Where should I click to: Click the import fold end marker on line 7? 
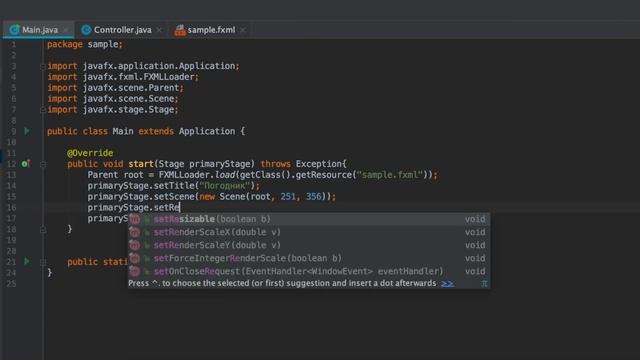point(42,109)
